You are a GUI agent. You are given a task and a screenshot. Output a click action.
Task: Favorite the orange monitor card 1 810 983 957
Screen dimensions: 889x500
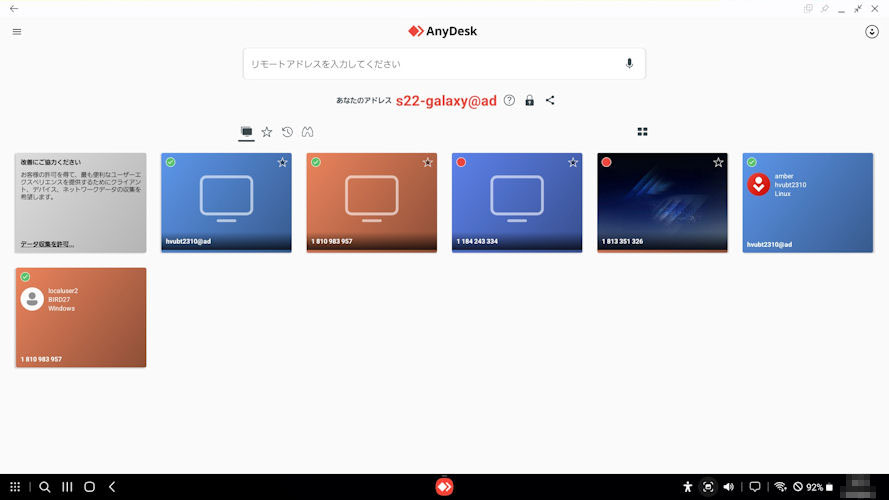tap(427, 163)
